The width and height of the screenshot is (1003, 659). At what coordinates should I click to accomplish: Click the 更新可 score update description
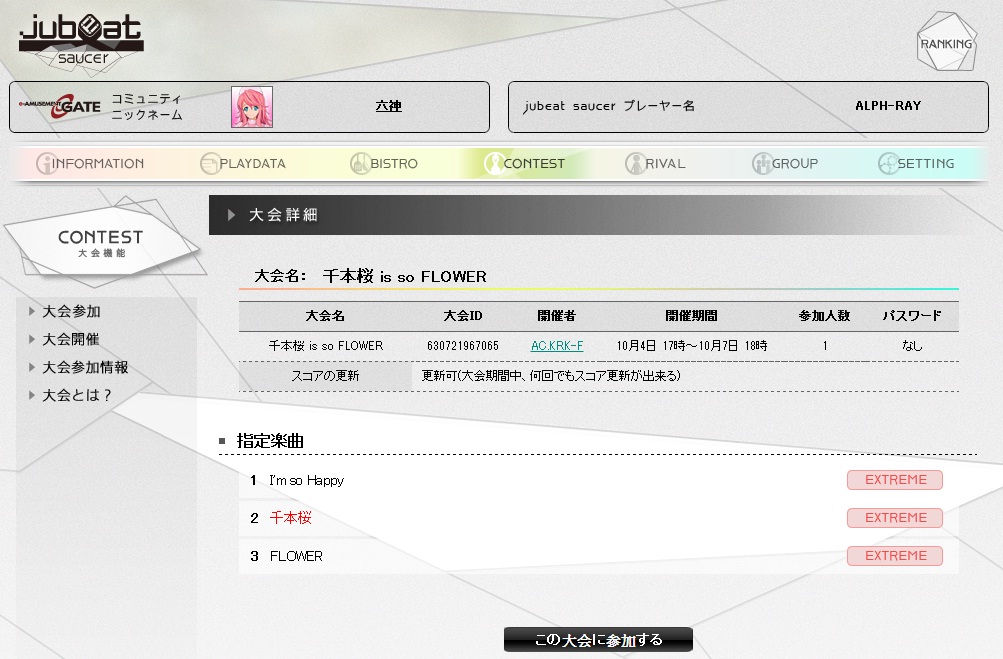[551, 376]
